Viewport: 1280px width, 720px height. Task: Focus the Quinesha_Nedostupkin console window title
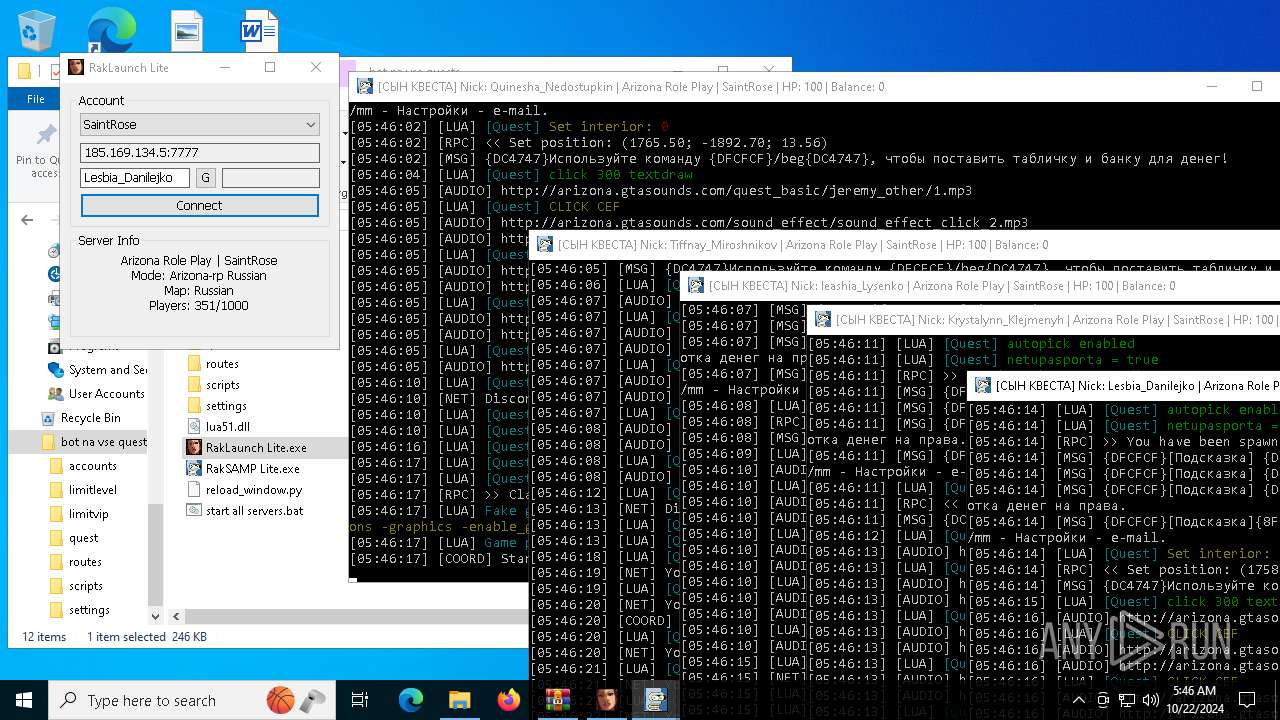coord(631,87)
